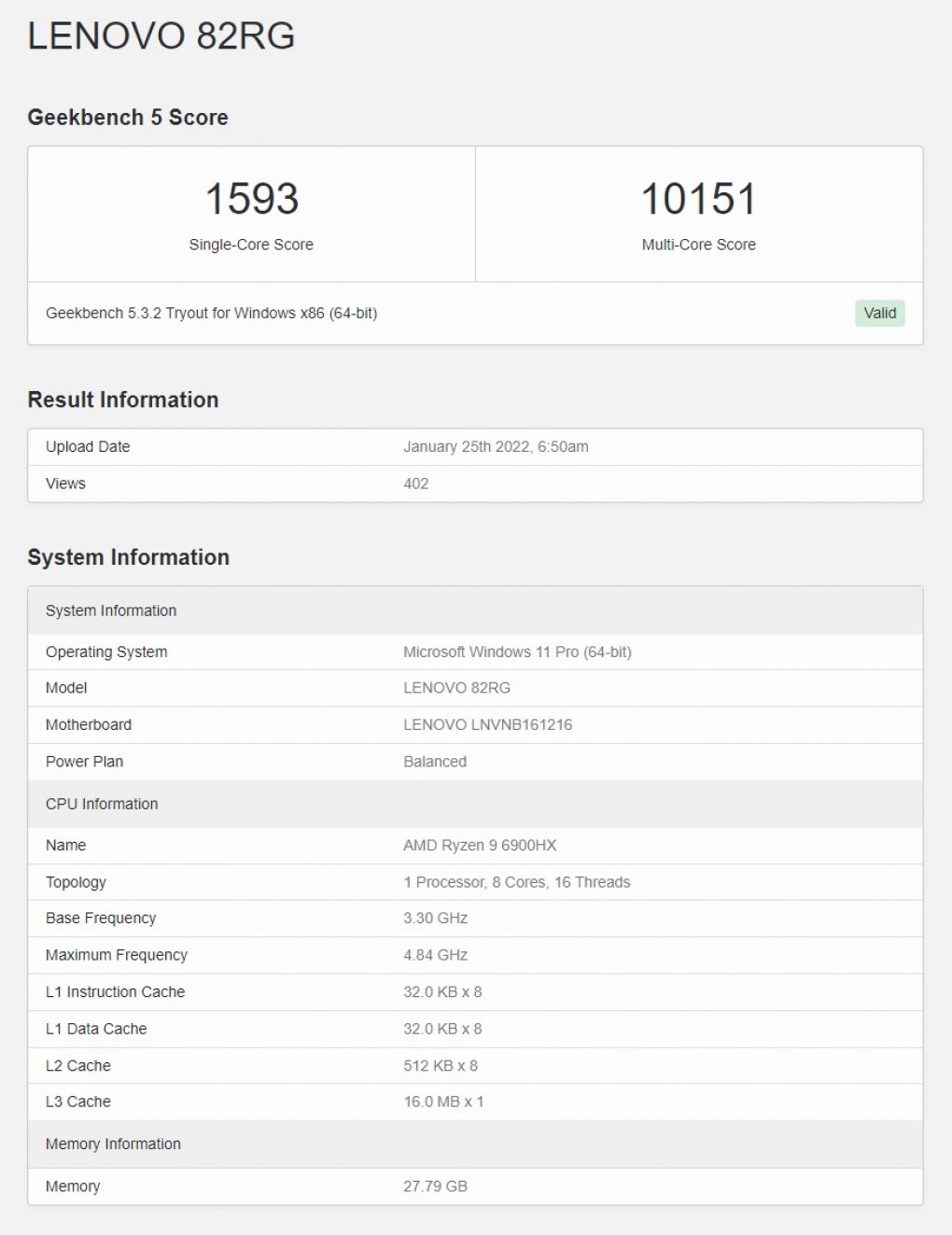The width and height of the screenshot is (952, 1235).
Task: Click the Motherboard label
Action: coord(89,724)
